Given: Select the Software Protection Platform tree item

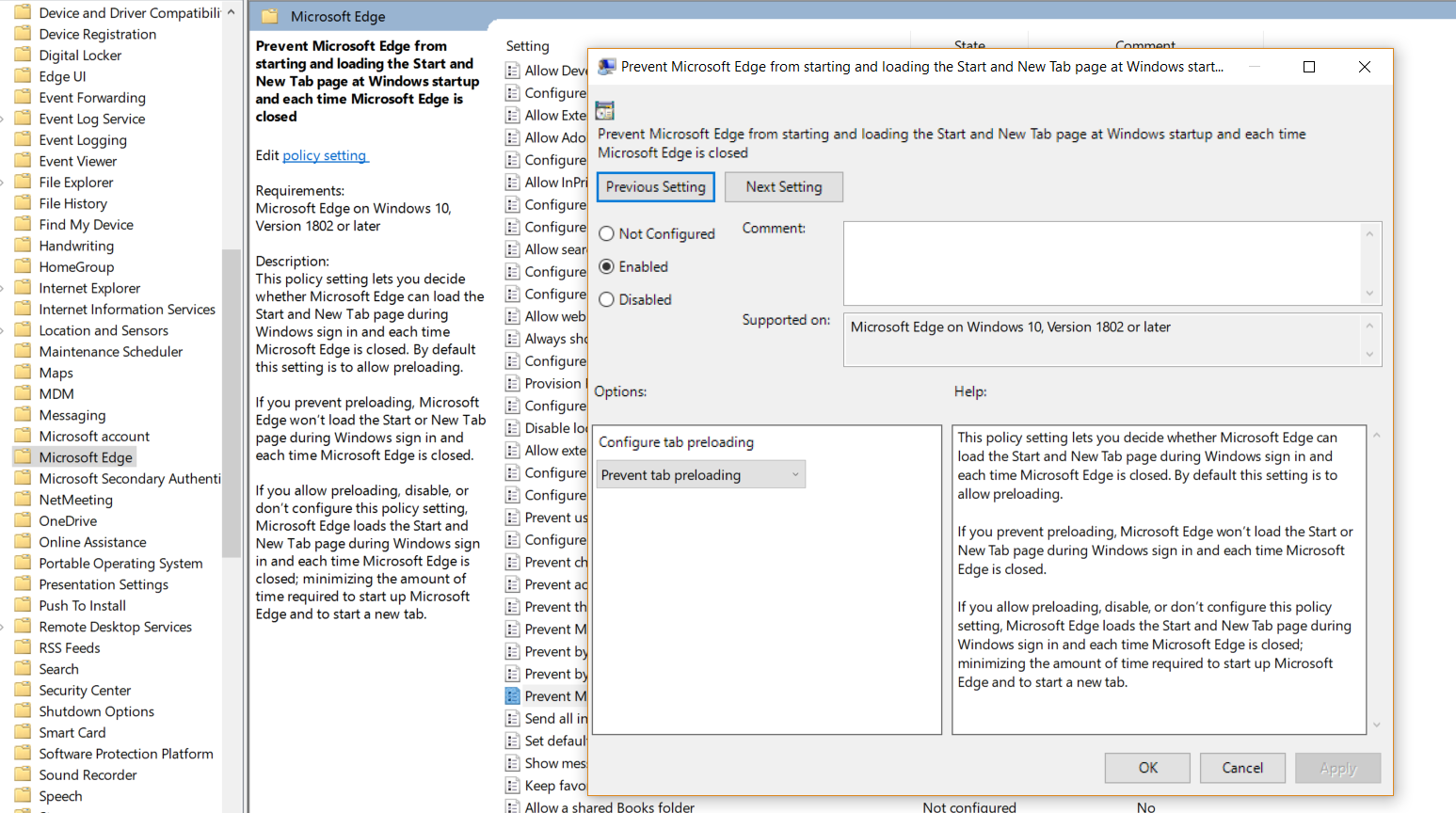Looking at the screenshot, I should 126,754.
